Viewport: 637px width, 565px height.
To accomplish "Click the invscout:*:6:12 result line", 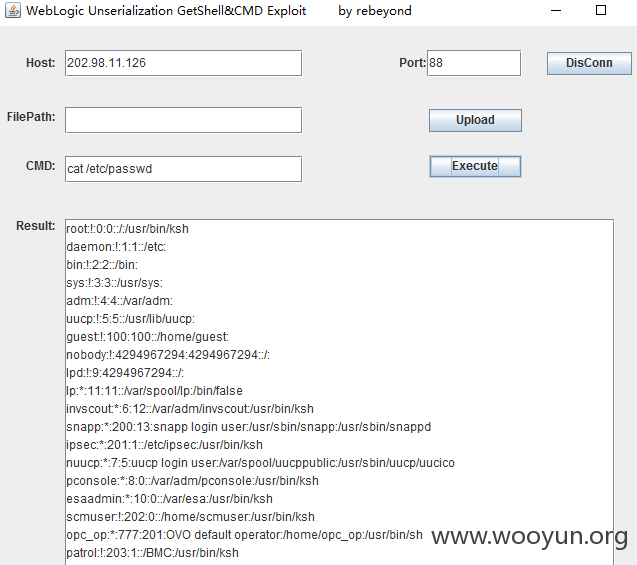I will [x=190, y=409].
